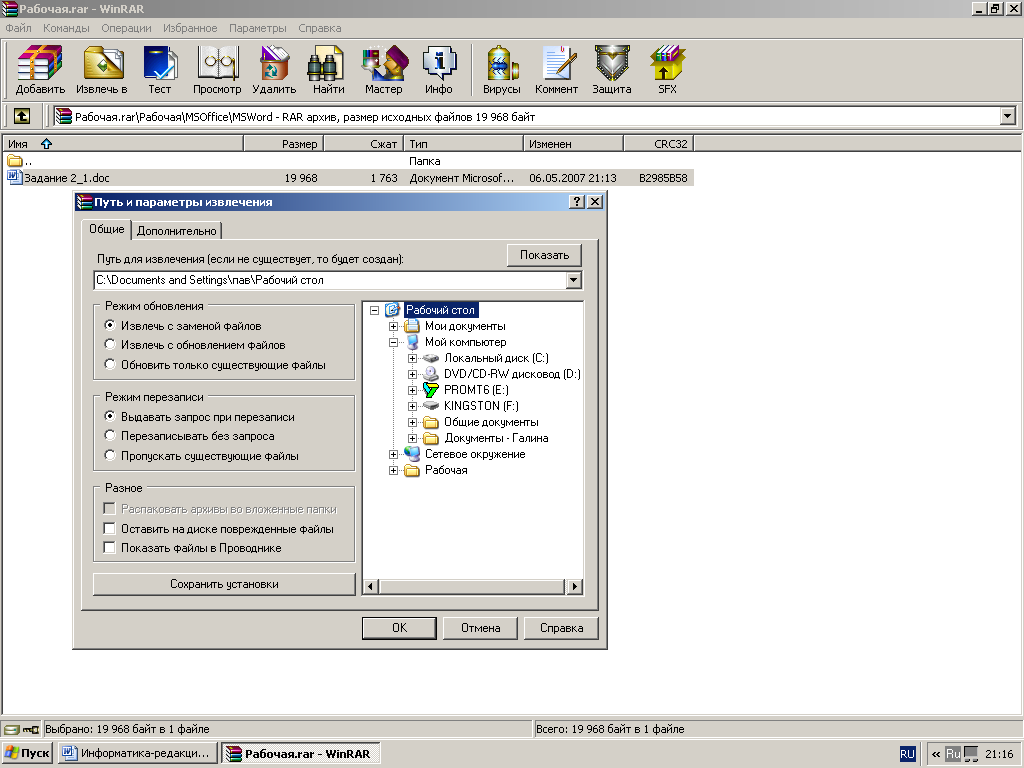
Task: Expand the Локальный диск (C:) node
Action: [x=412, y=358]
